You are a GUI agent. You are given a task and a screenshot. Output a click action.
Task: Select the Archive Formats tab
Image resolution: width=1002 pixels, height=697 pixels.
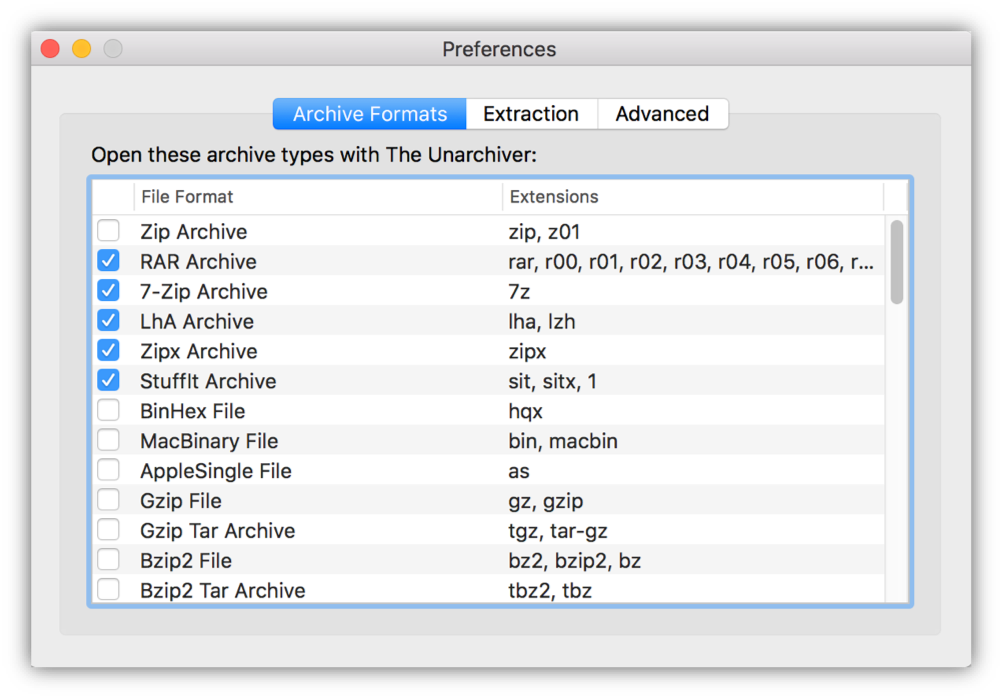tap(369, 114)
